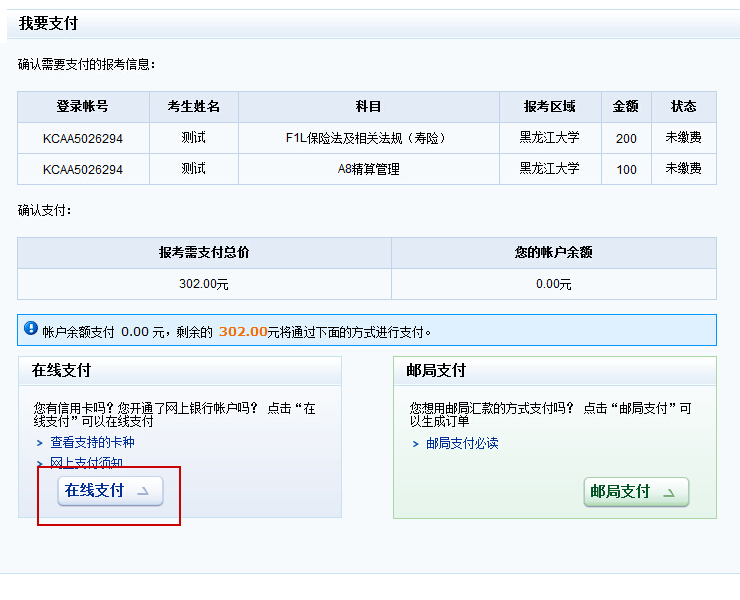Image resolution: width=740 pixels, height=600 pixels.
Task: Click the 科目 column header
Action: click(368, 107)
